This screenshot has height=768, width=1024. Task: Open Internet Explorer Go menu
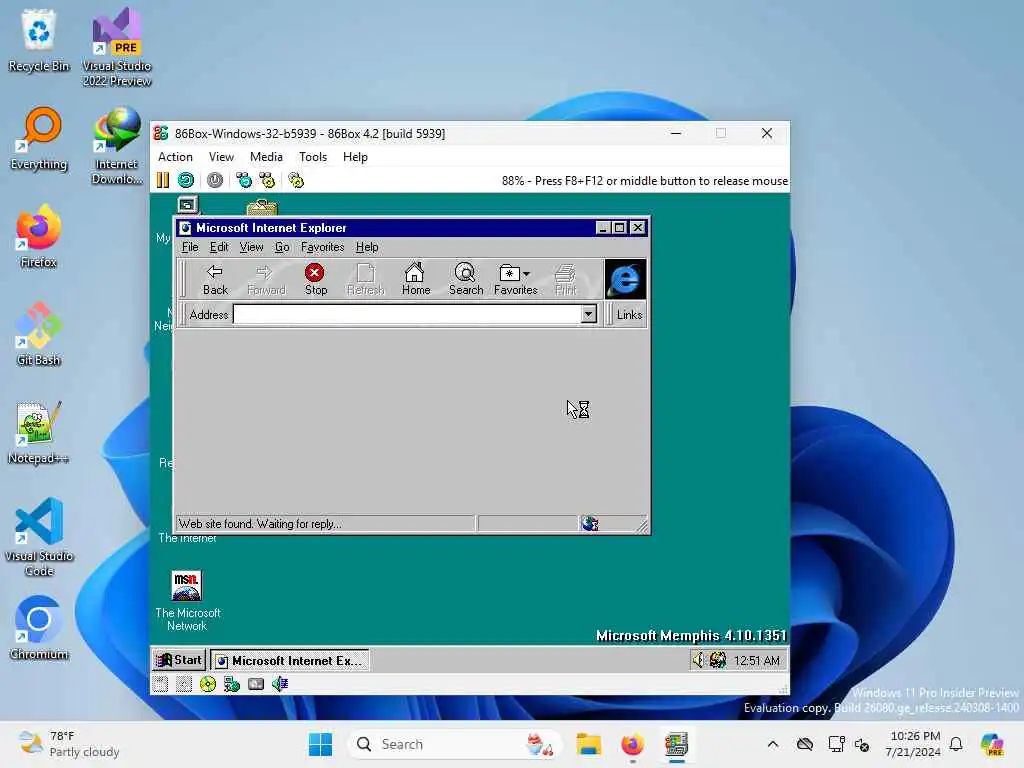coord(282,247)
